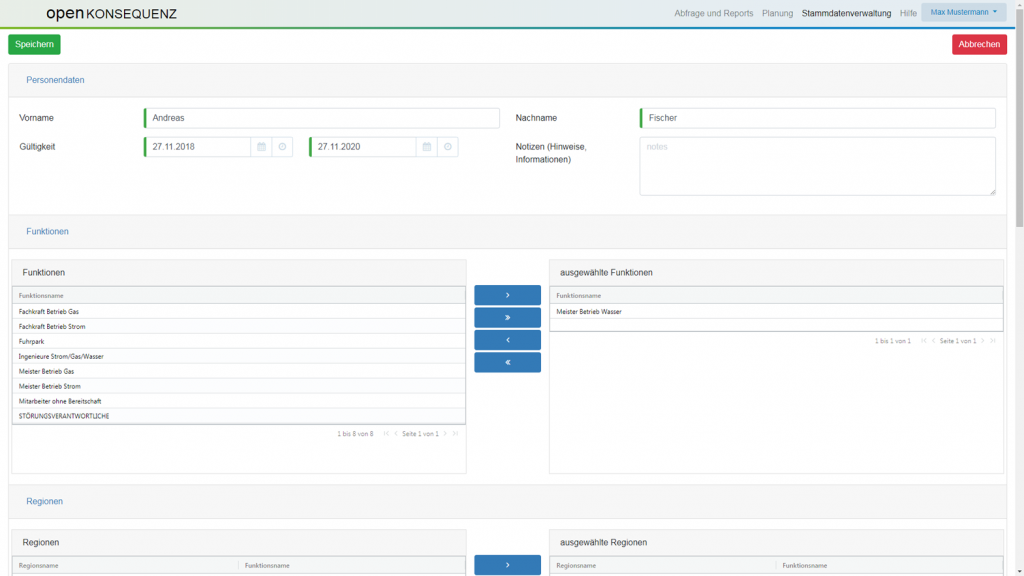Open calendar picker for end date 27.11.2020
The image size is (1024, 576).
[x=426, y=147]
